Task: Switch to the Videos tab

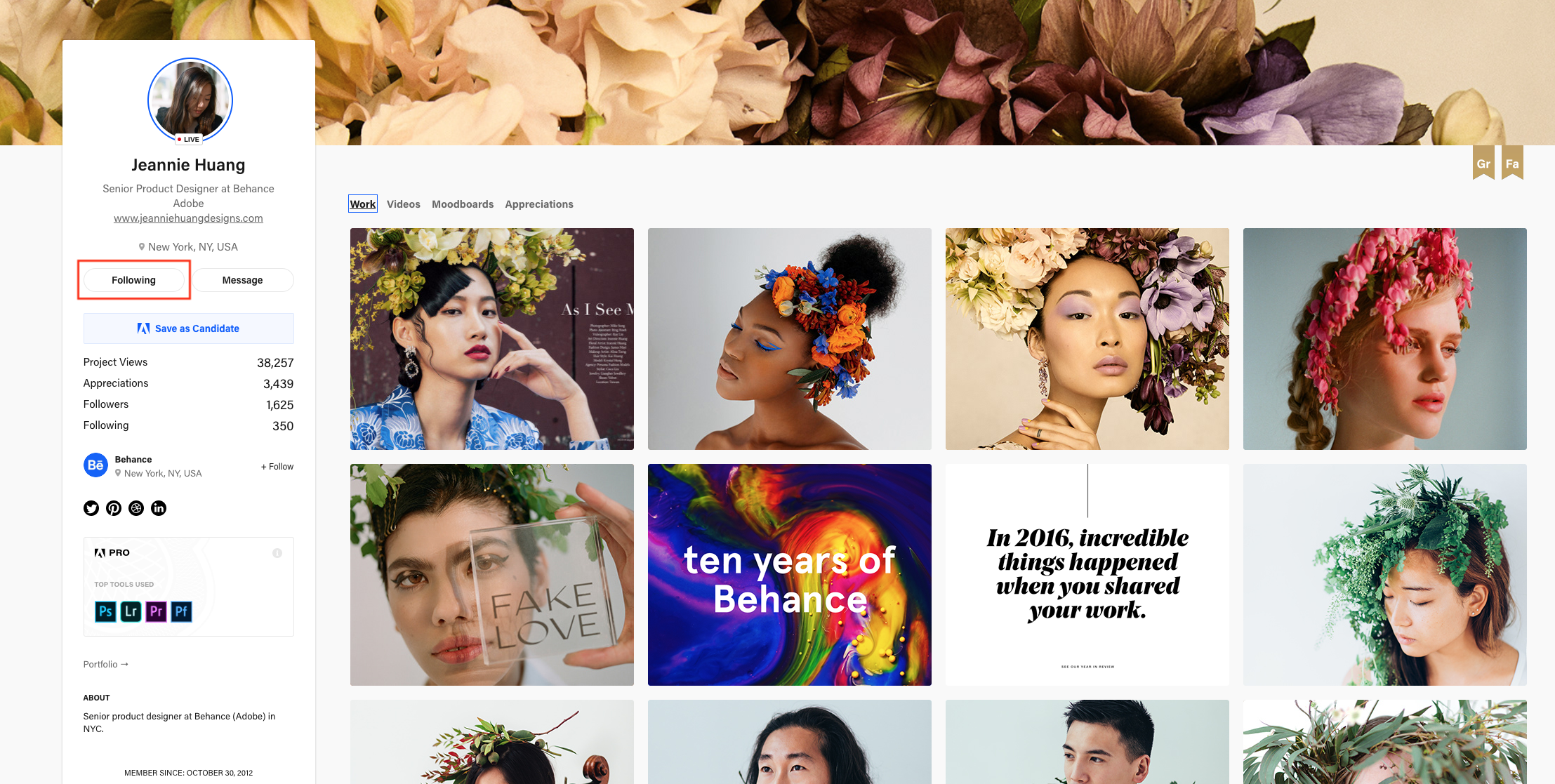Action: pos(404,204)
